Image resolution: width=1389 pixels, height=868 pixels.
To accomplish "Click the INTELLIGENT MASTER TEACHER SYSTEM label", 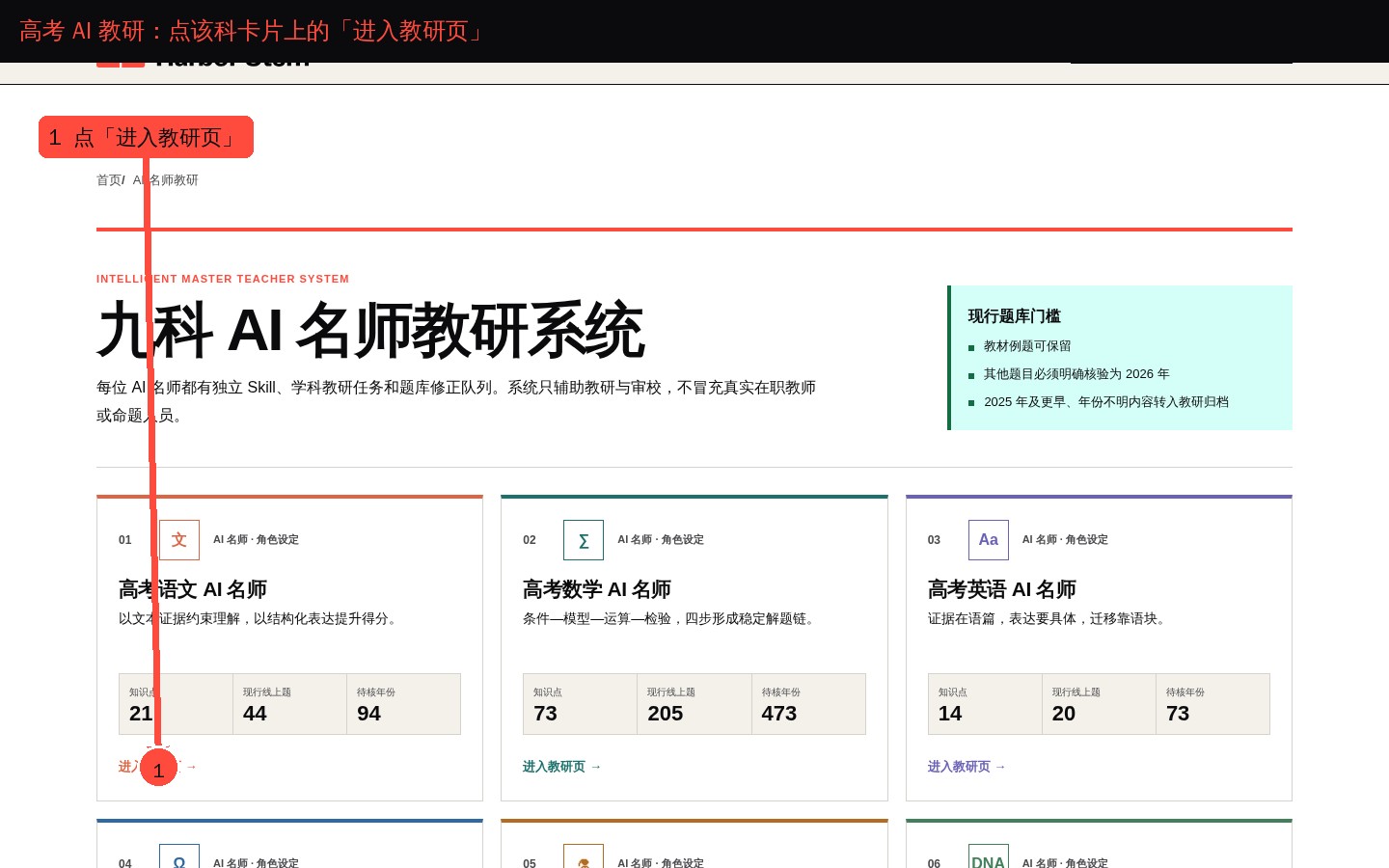I will 223,279.
